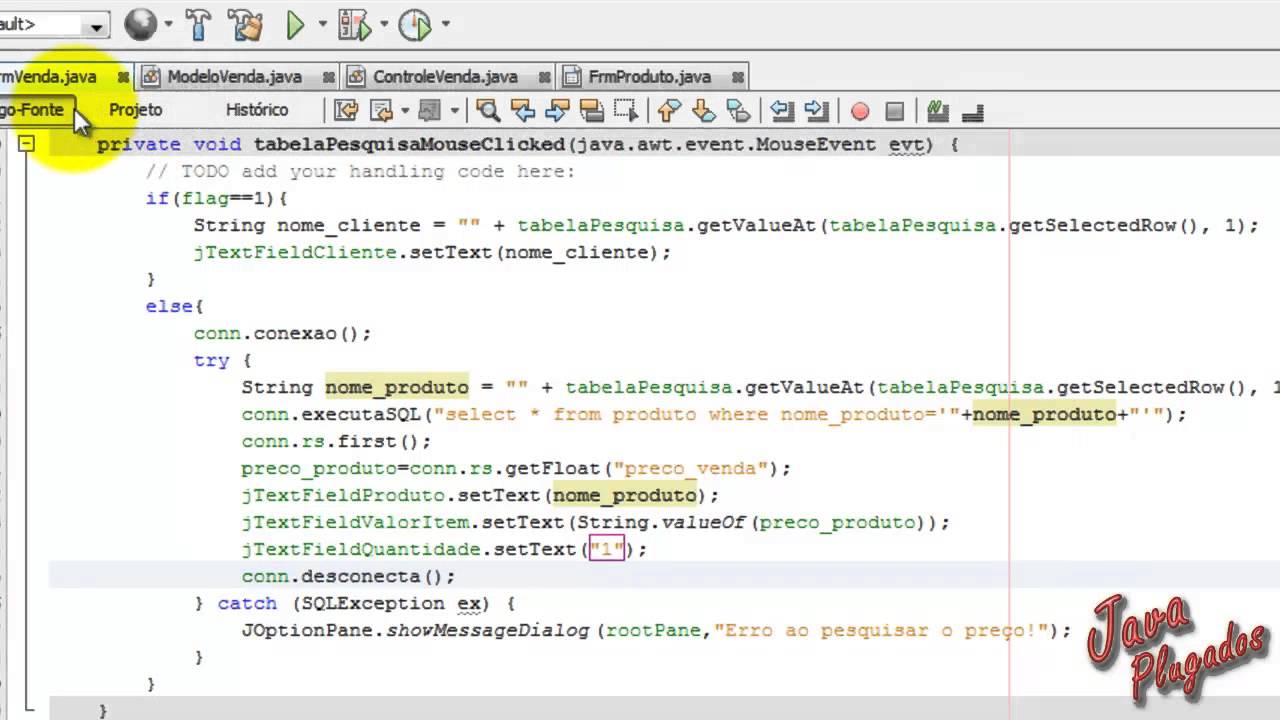
Task: Run the project with the green play icon
Action: [x=295, y=25]
